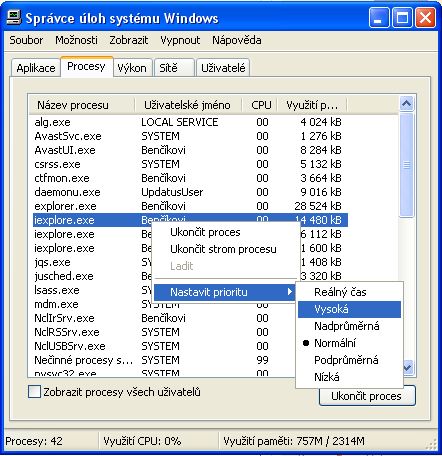Screen dimensions: 442x456
Task: Open the Soubor menu
Action: click(x=26, y=40)
